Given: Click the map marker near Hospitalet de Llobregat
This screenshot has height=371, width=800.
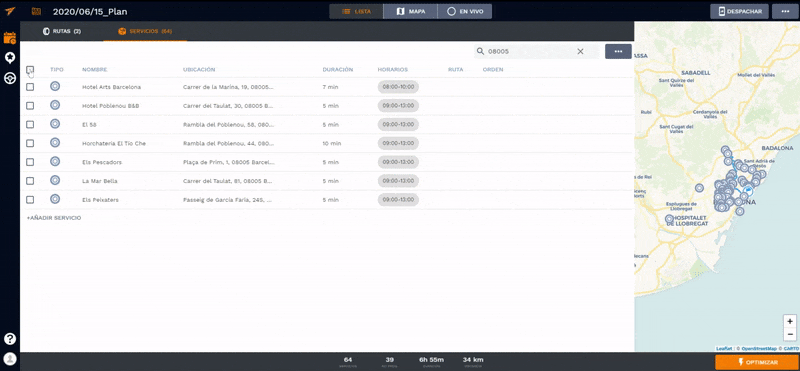Looking at the screenshot, I should [x=669, y=219].
